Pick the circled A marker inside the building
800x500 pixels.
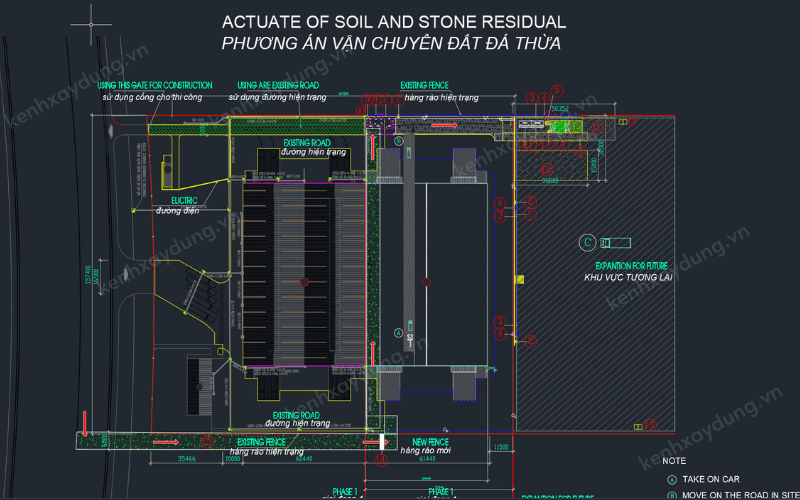coord(397,332)
